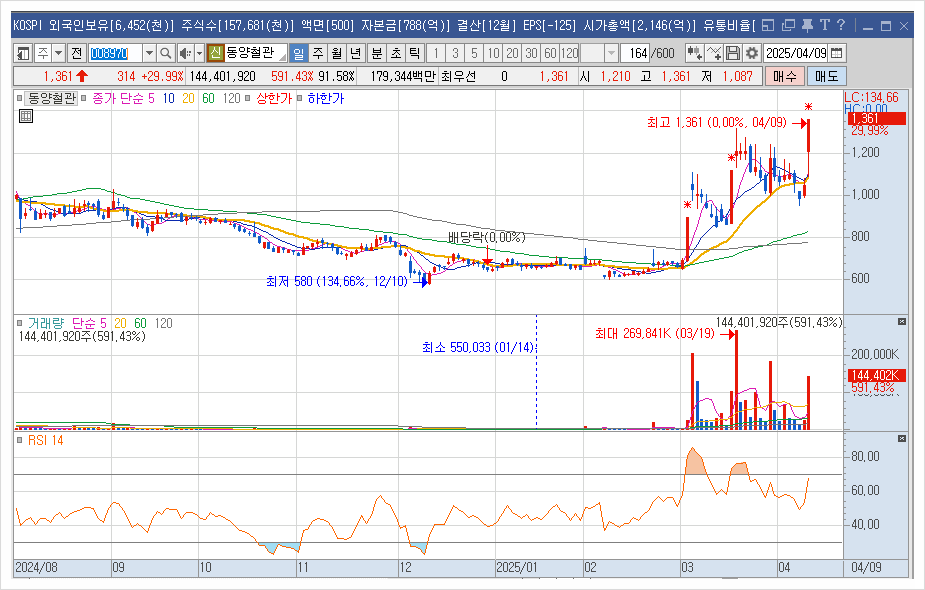Click the 하한가 legend text
Viewport: 925px width, 590px height.
click(326, 99)
